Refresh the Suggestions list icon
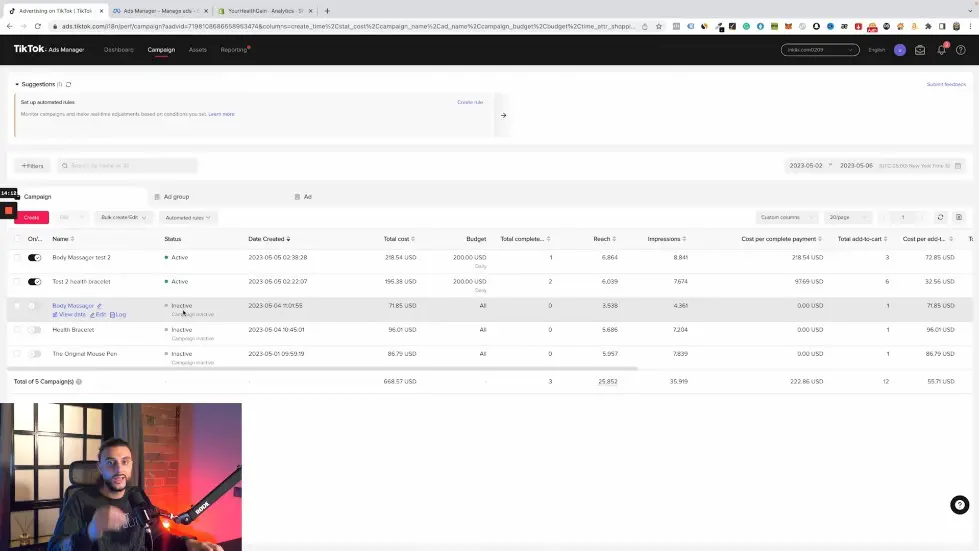The height and width of the screenshot is (551, 979). (x=69, y=84)
